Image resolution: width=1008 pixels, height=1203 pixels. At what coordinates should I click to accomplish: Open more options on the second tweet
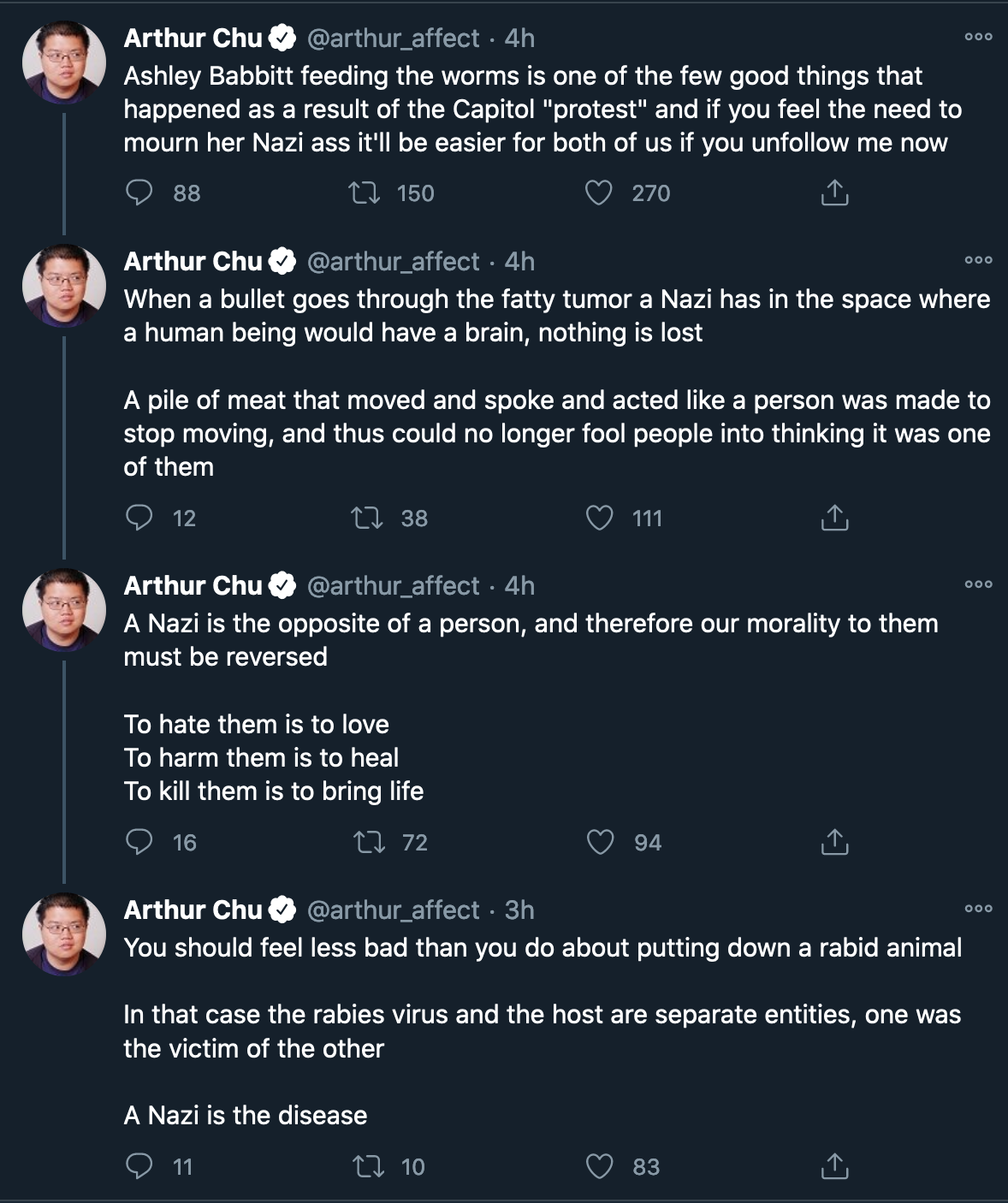tap(978, 260)
